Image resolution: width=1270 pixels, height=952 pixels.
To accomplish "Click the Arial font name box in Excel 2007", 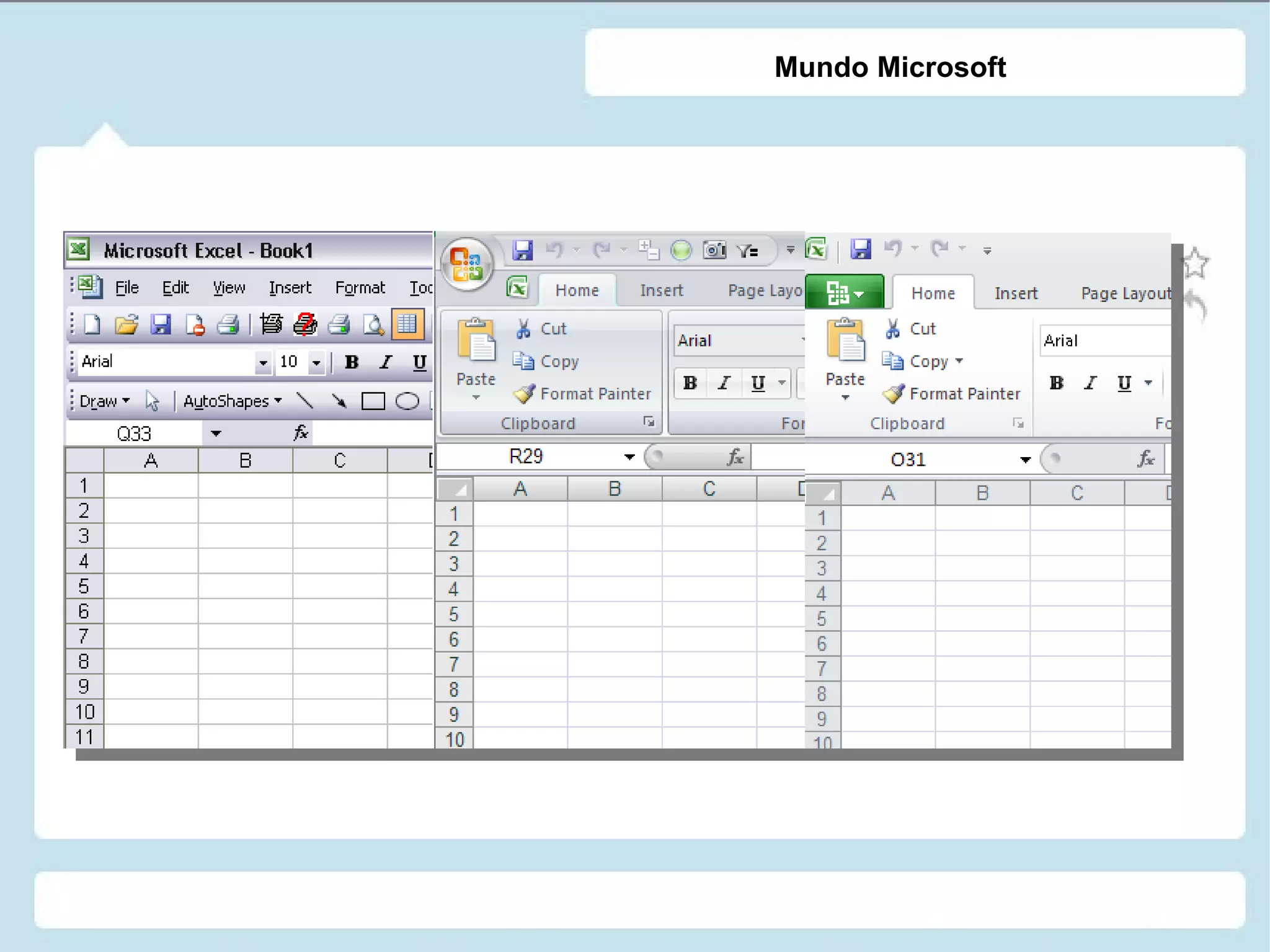I will click(738, 340).
